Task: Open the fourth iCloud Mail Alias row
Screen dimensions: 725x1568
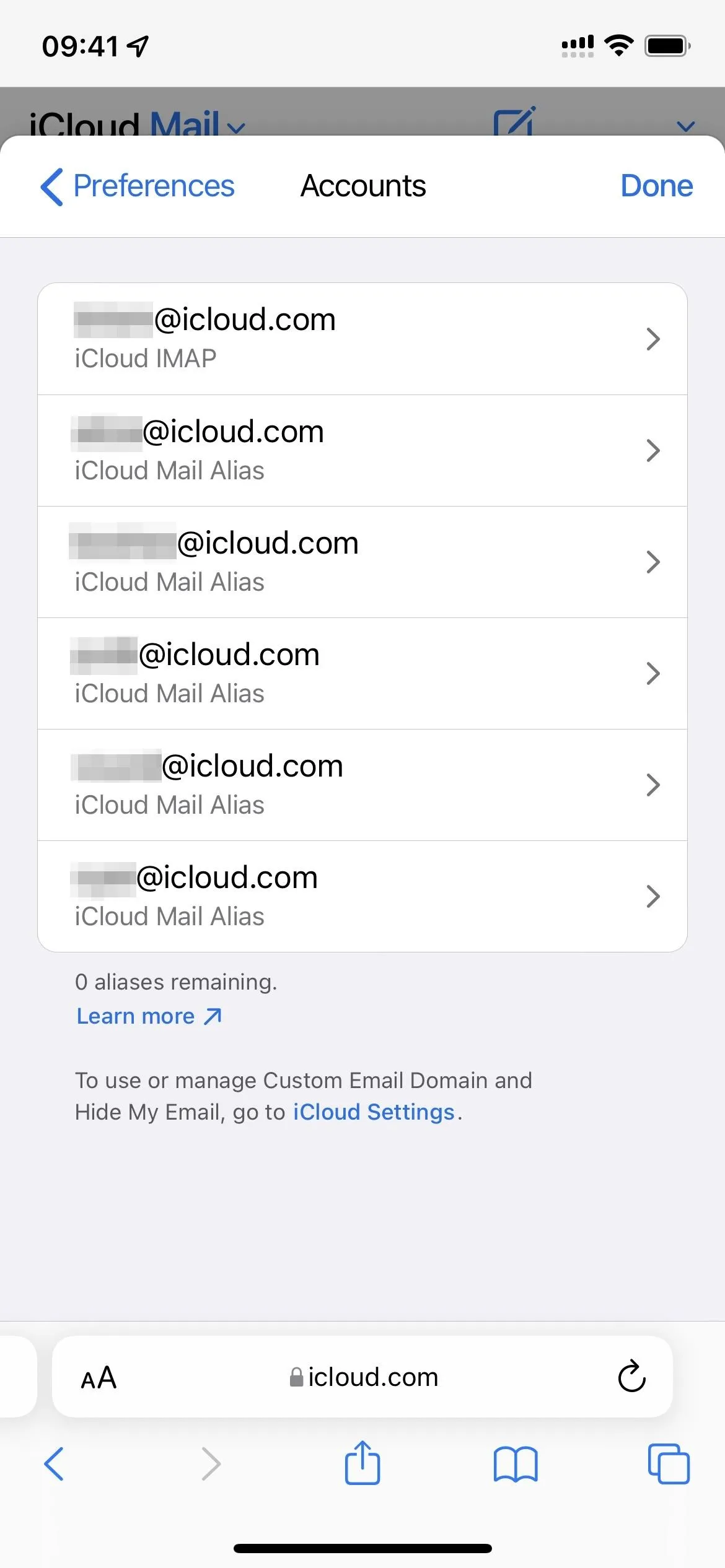Action: point(362,785)
